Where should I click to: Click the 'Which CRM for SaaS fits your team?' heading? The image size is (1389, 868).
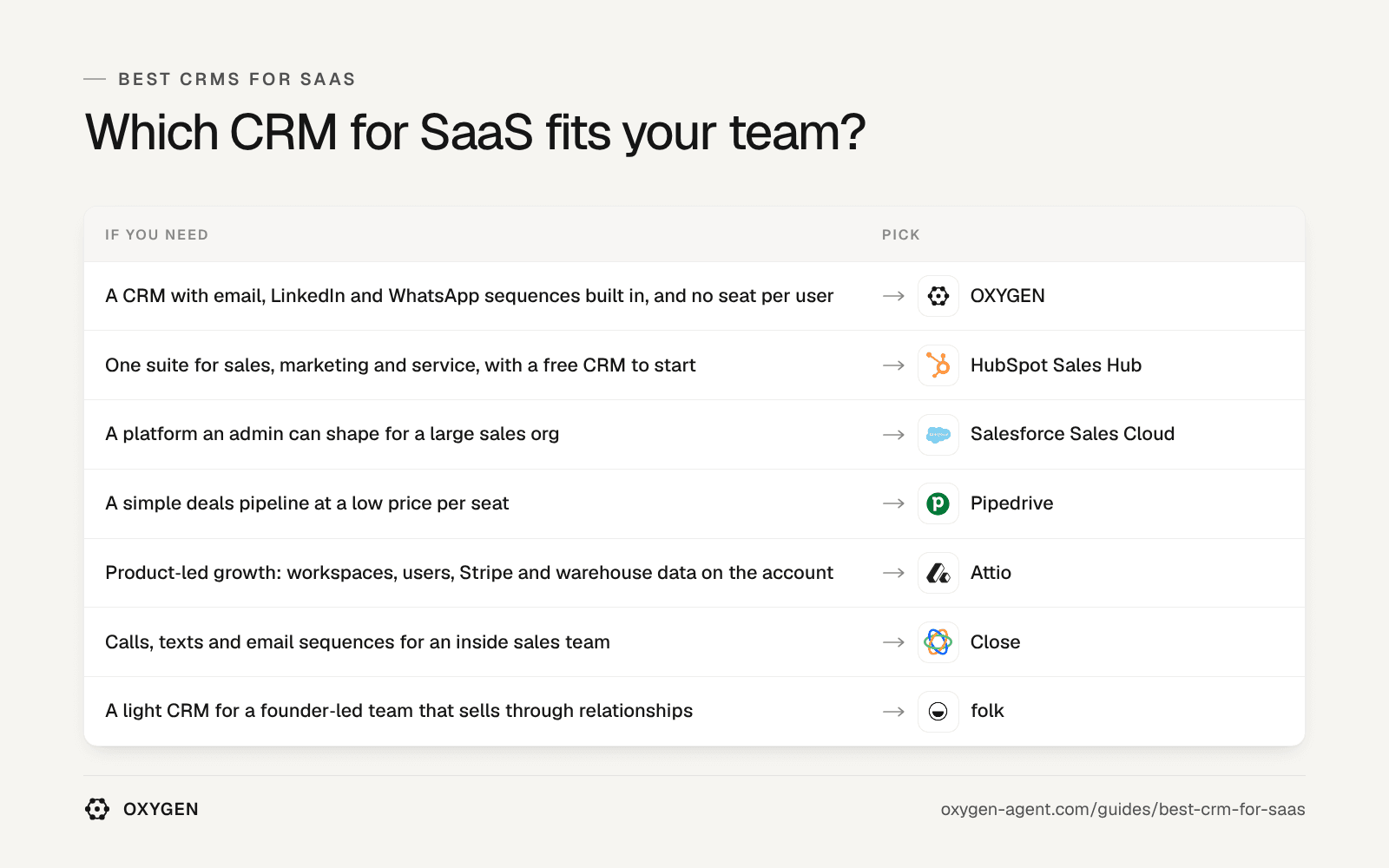475,133
